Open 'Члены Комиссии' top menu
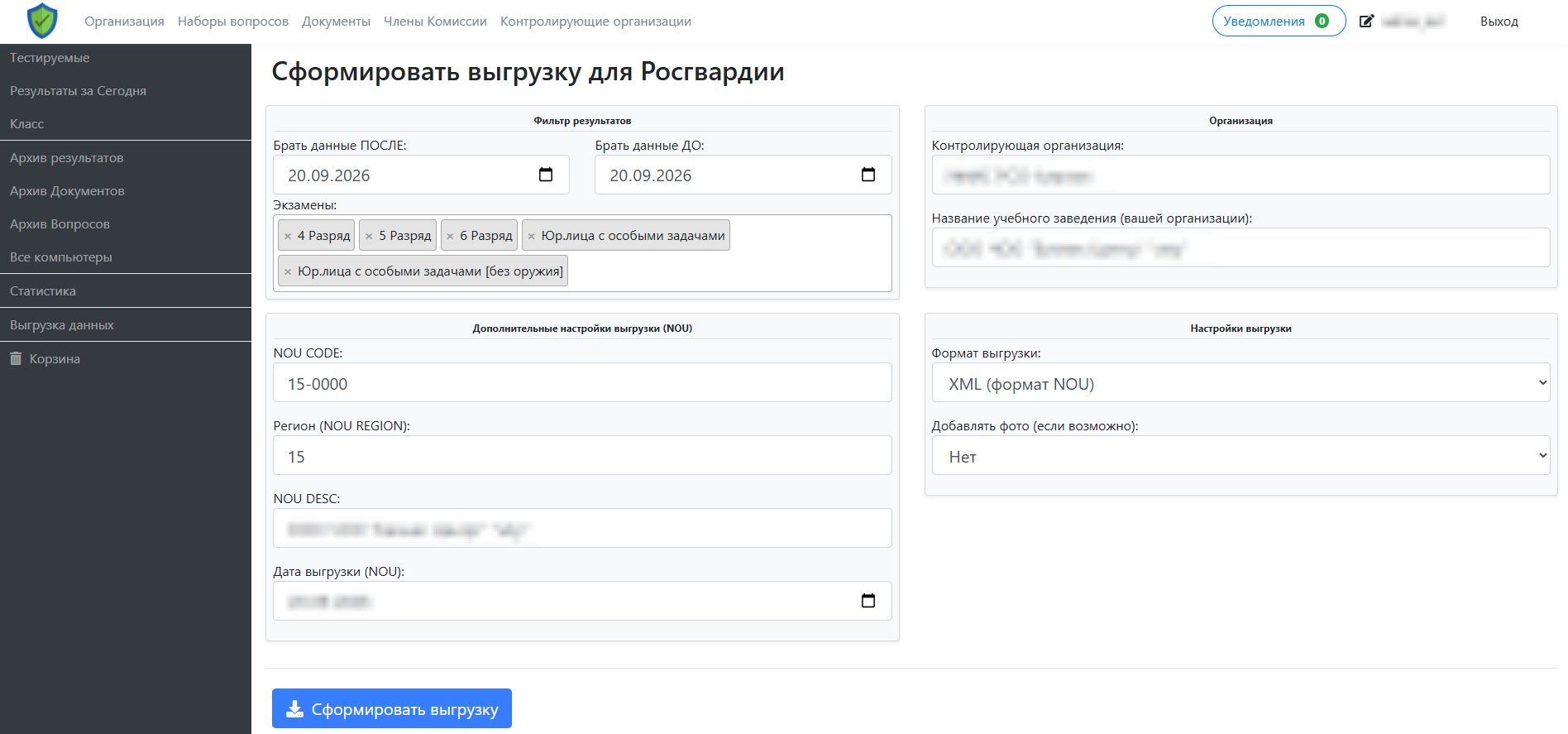The image size is (1568, 734). [x=435, y=22]
